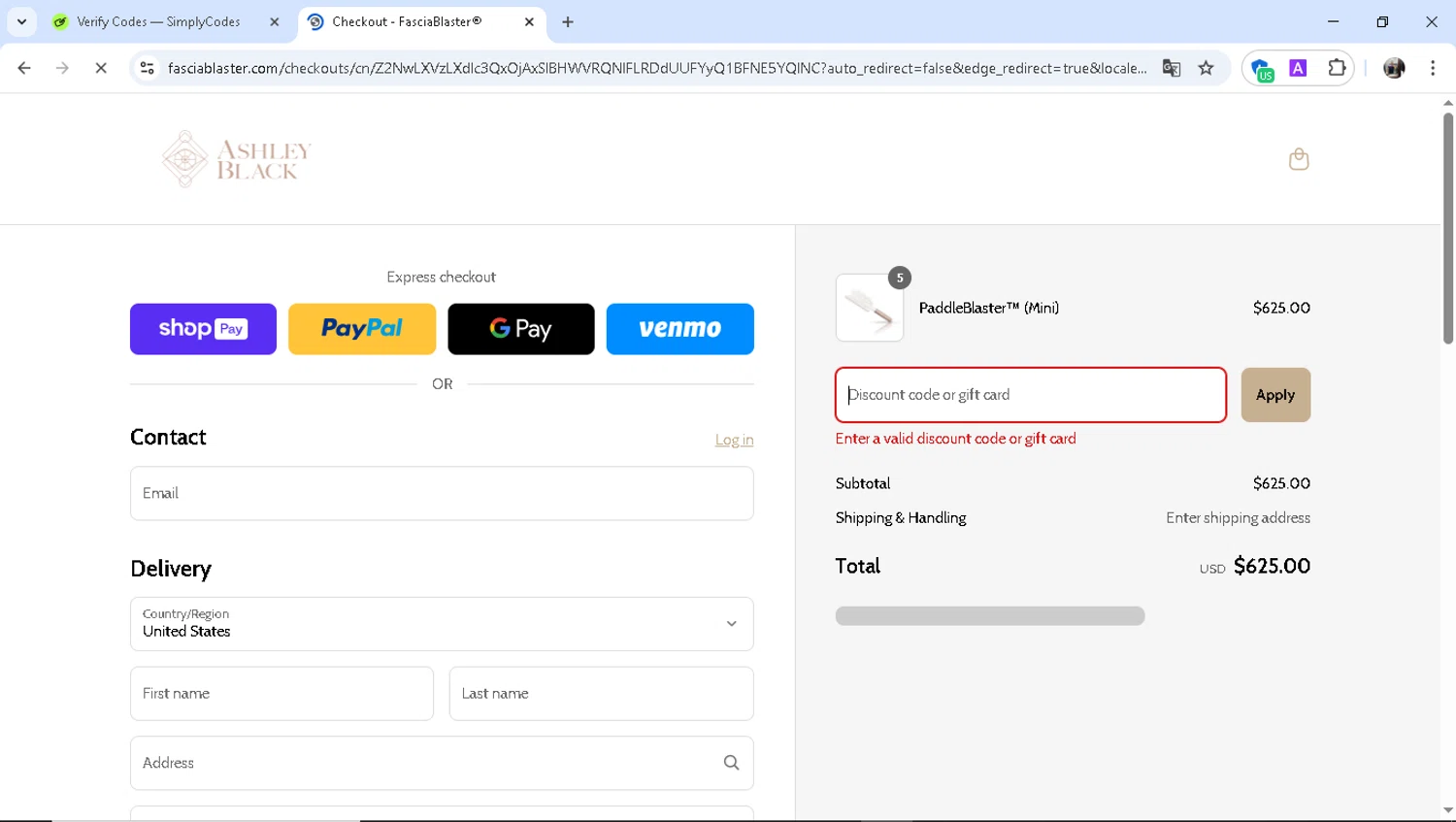Focus the Email input field
The image size is (1456, 822).
[x=442, y=493]
